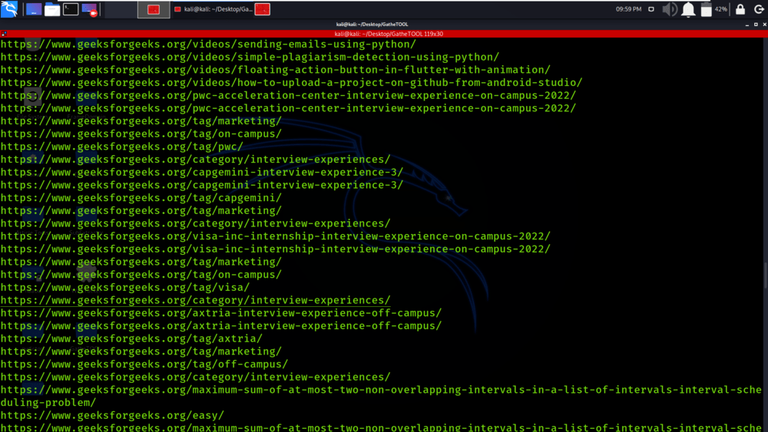The image size is (768, 432).
Task: Minimize the terminal window
Action: tap(747, 24)
